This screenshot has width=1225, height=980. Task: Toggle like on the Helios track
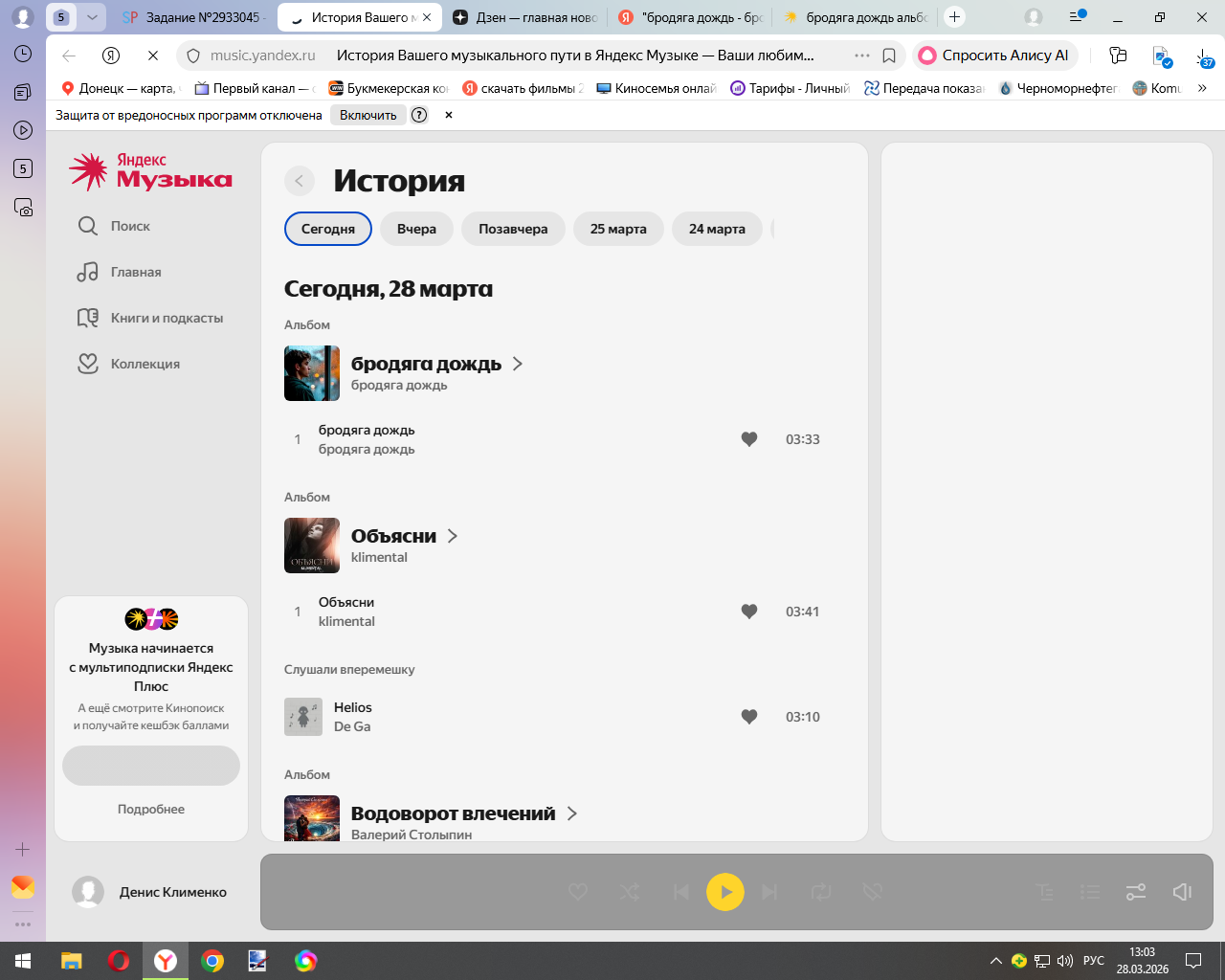pos(749,717)
